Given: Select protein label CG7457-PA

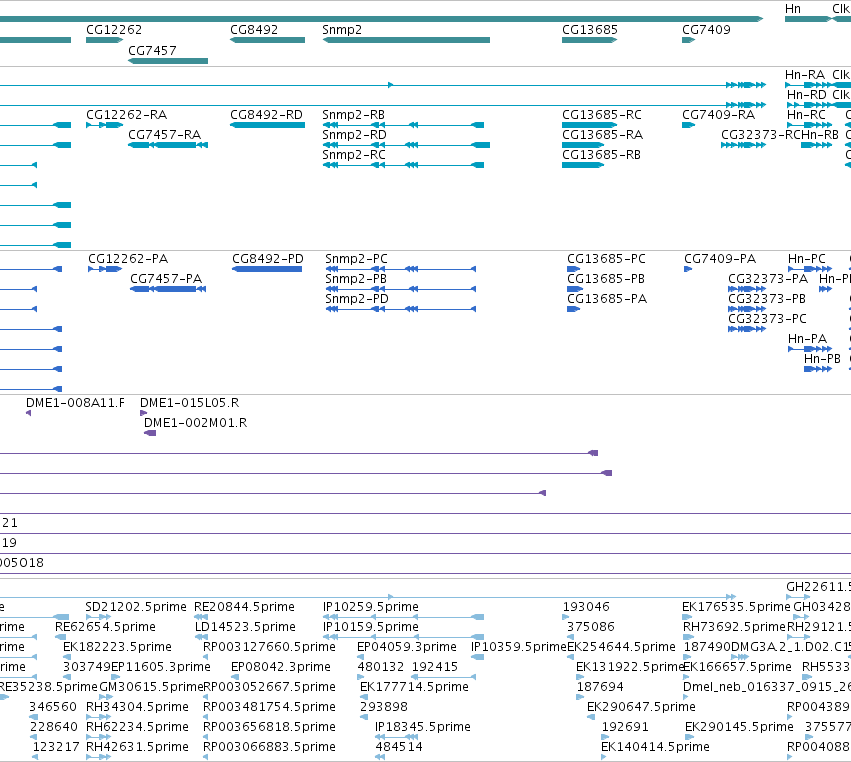Looking at the screenshot, I should tap(166, 279).
